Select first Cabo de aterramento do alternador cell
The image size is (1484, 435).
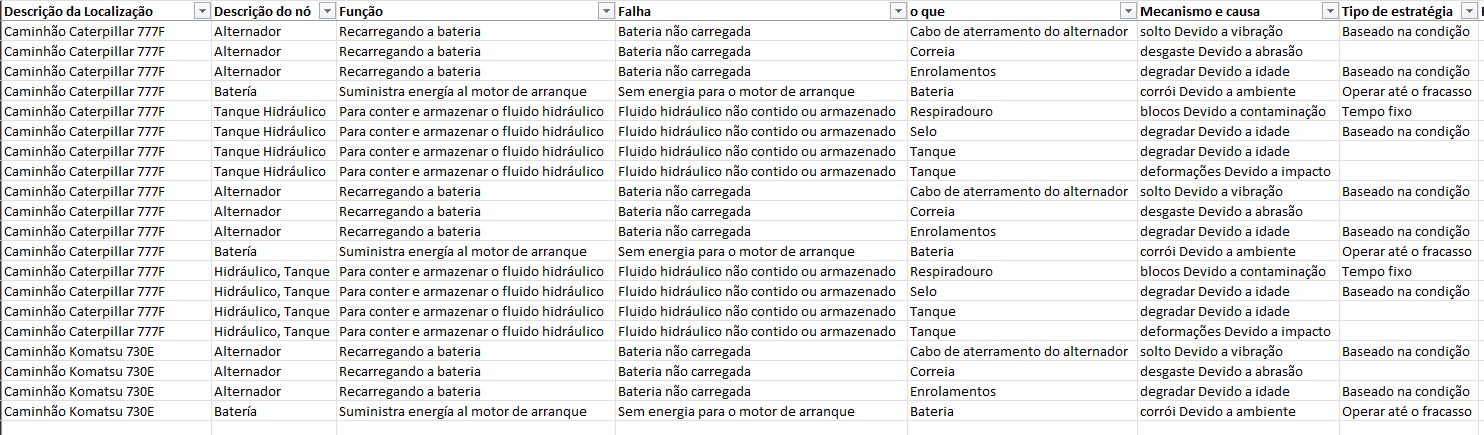click(1022, 31)
